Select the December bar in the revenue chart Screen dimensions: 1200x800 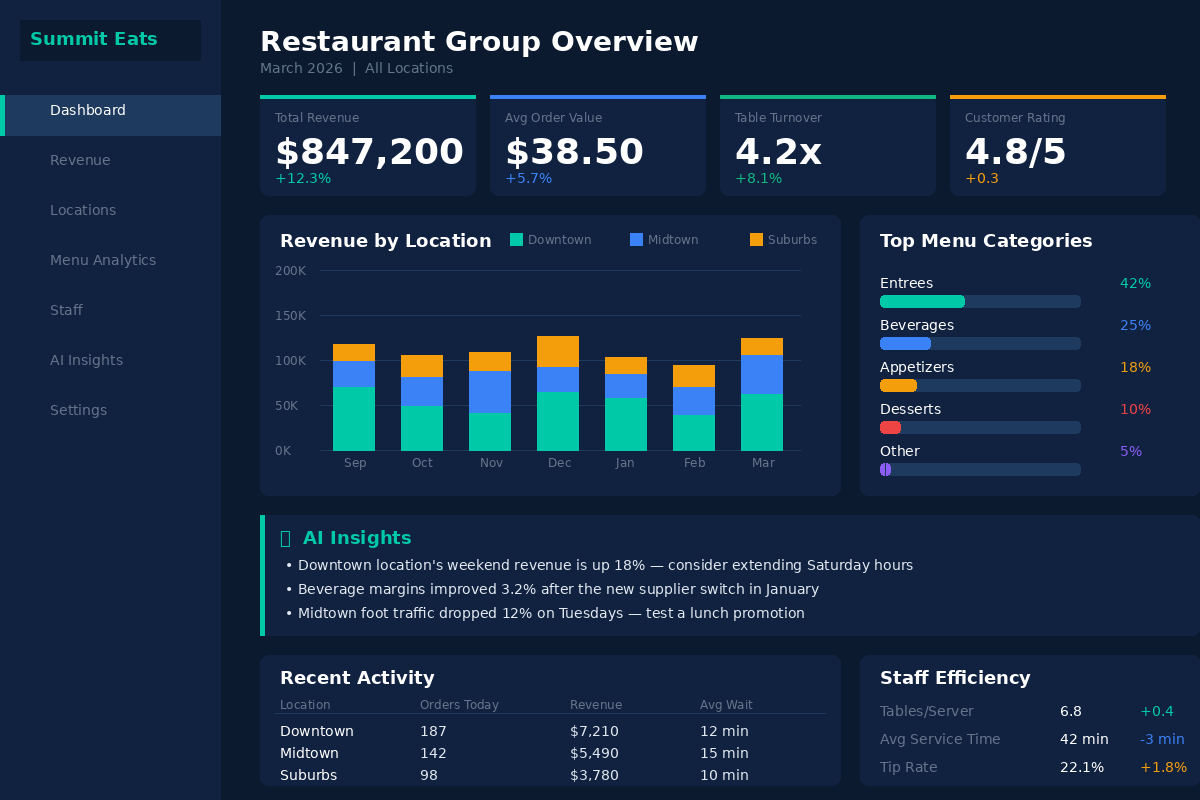click(x=559, y=390)
